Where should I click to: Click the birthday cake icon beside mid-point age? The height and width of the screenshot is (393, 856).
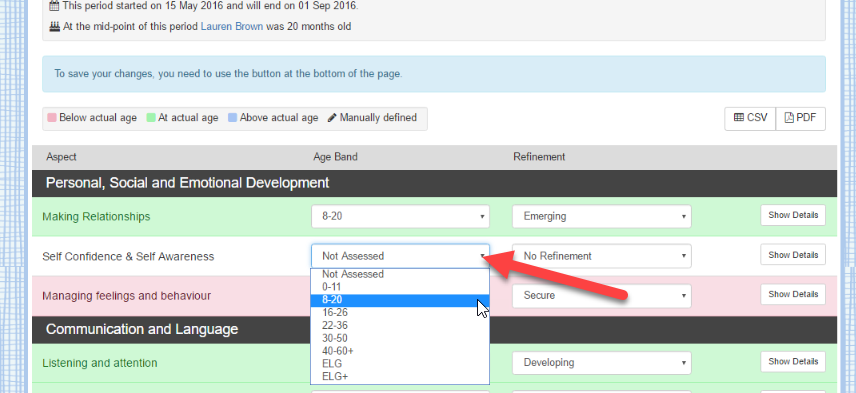[54, 26]
